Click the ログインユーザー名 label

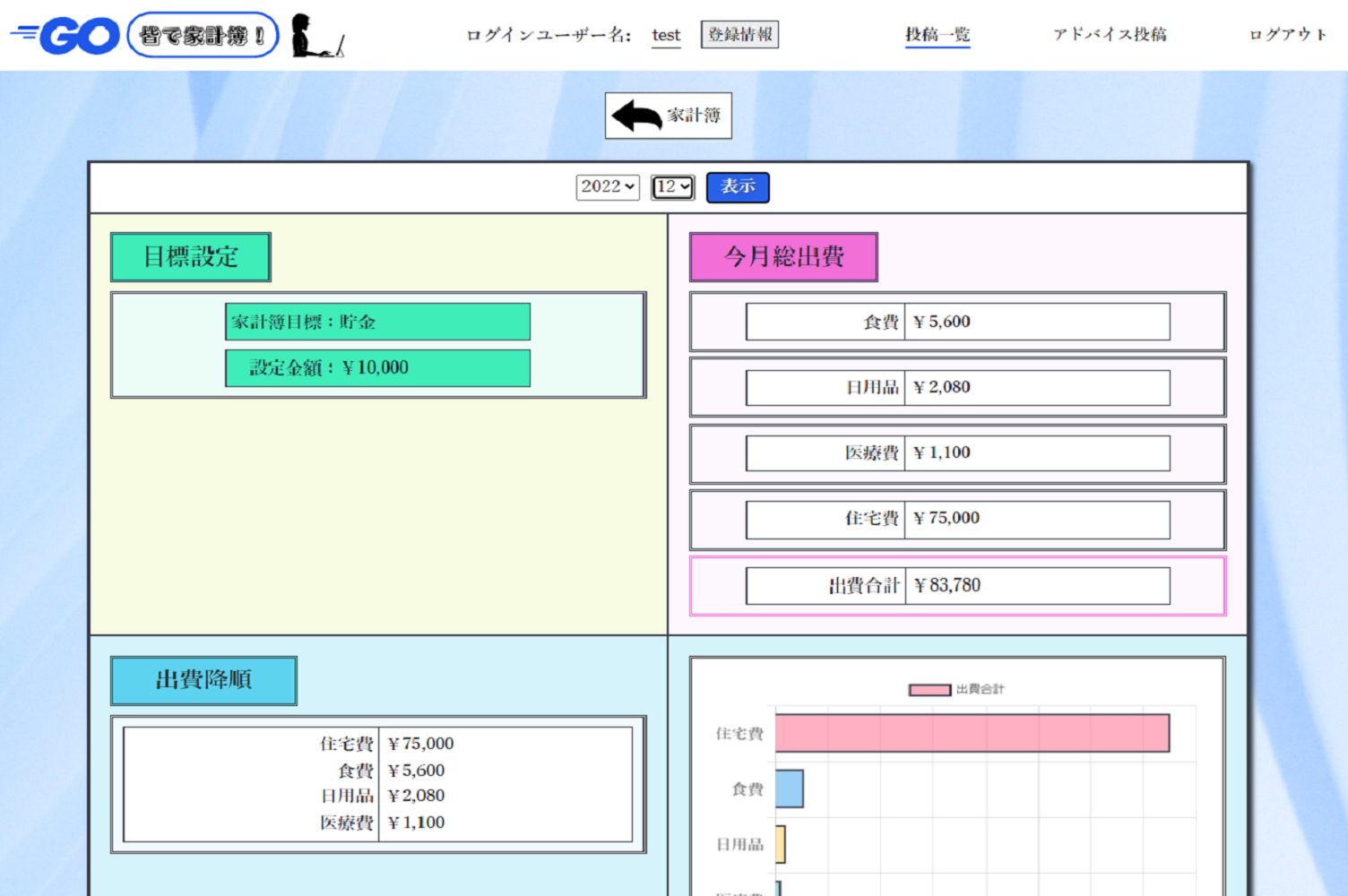click(x=549, y=35)
